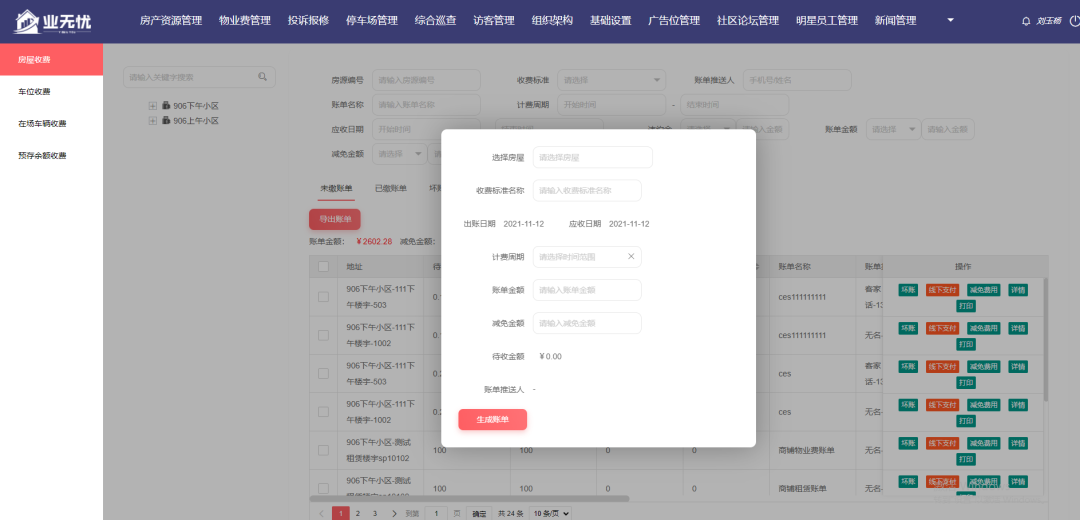Click the 操作 column vertical scrollbar
The height and width of the screenshot is (520, 1080).
[x=1046, y=339]
